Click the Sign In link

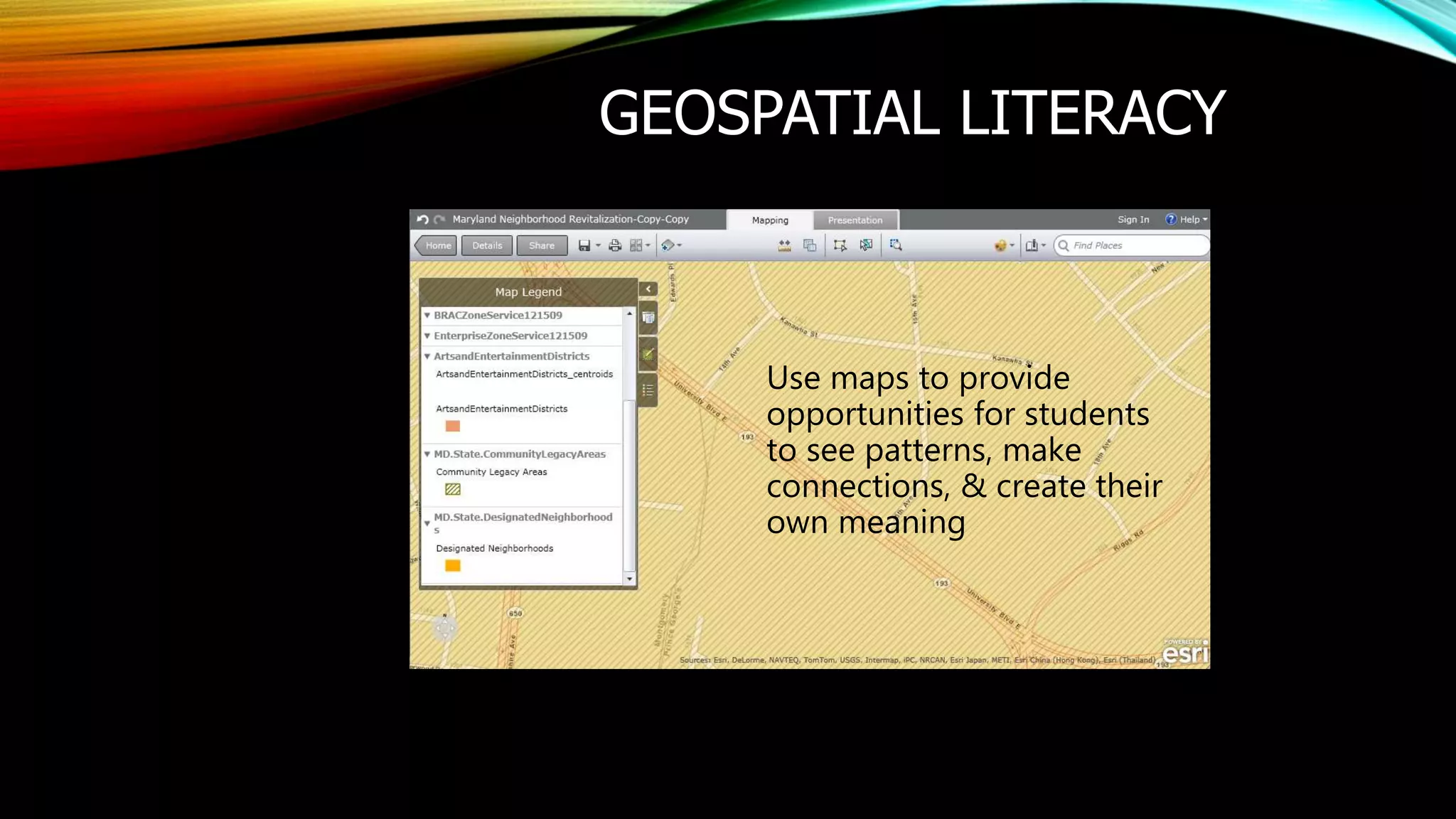(x=1133, y=220)
